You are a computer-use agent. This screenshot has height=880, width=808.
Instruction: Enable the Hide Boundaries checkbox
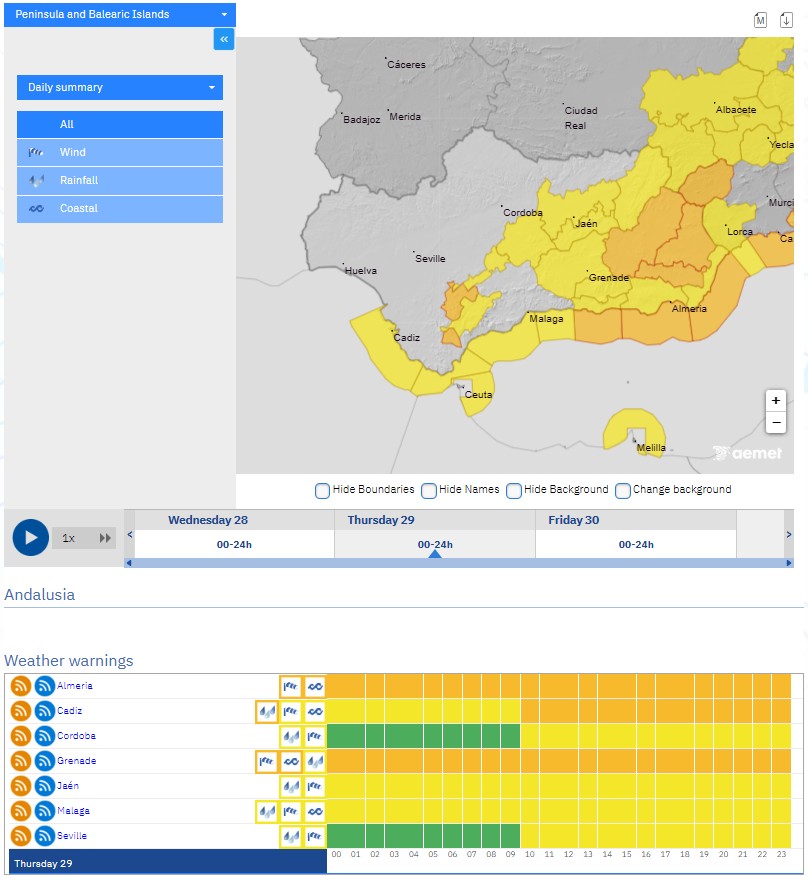click(x=322, y=490)
